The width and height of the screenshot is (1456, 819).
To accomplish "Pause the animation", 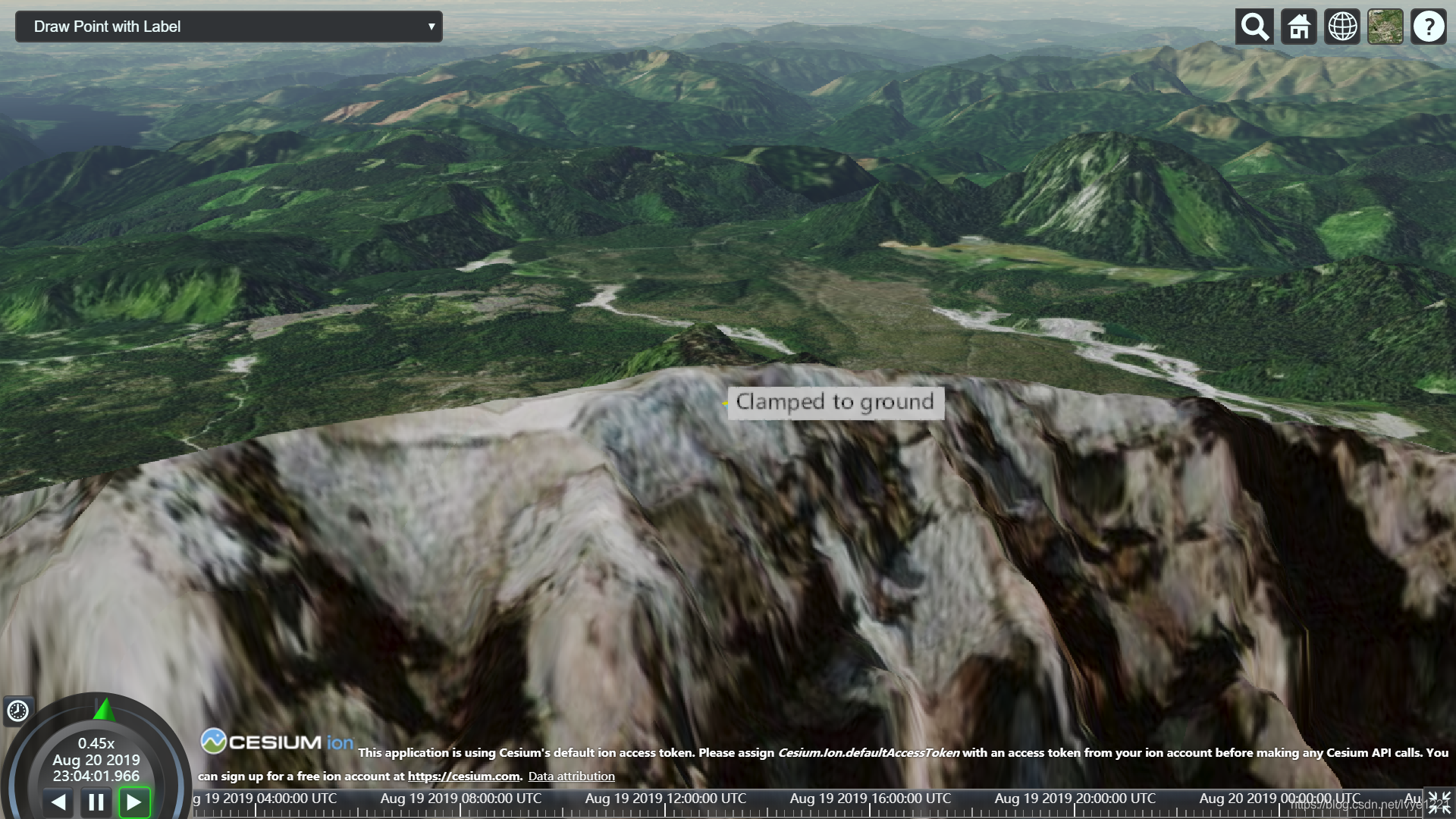I will pyautogui.click(x=96, y=802).
